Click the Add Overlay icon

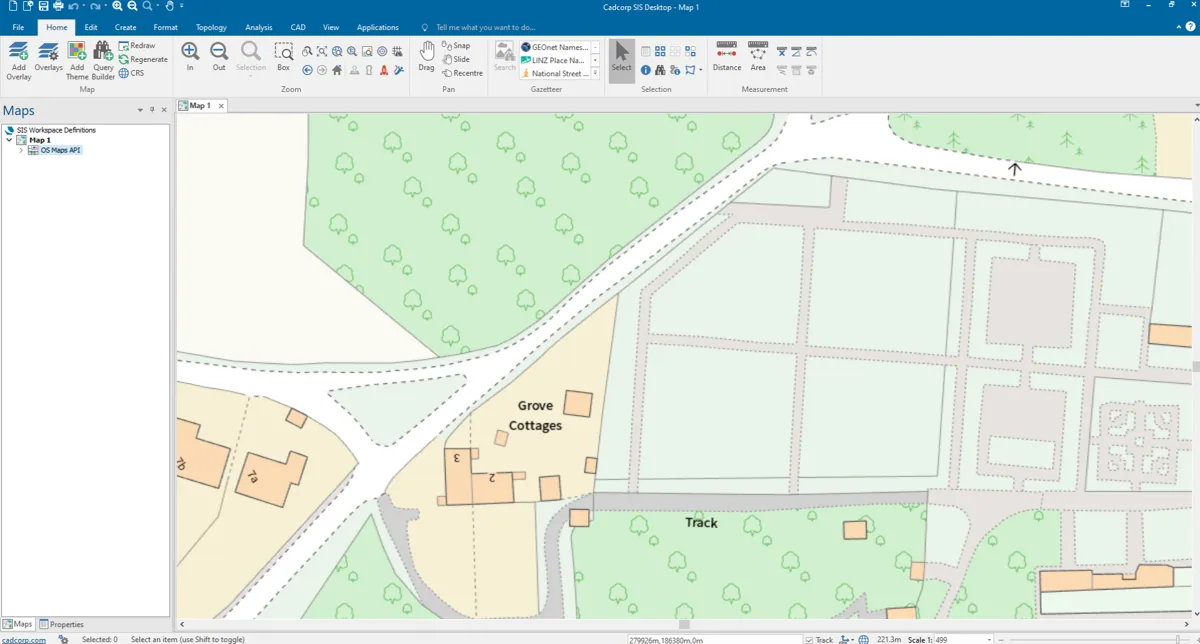click(x=17, y=60)
